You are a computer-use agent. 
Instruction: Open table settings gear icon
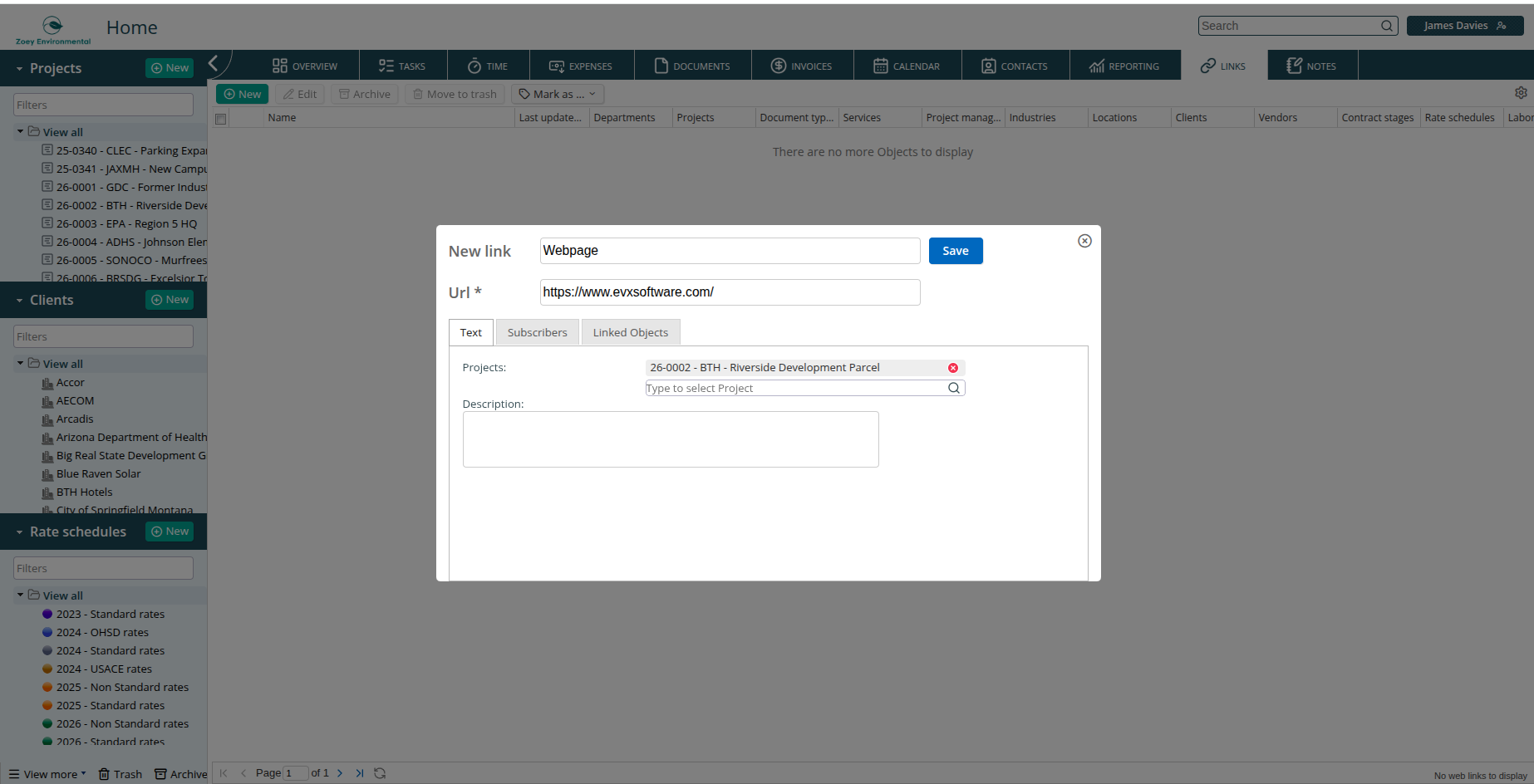point(1521,93)
